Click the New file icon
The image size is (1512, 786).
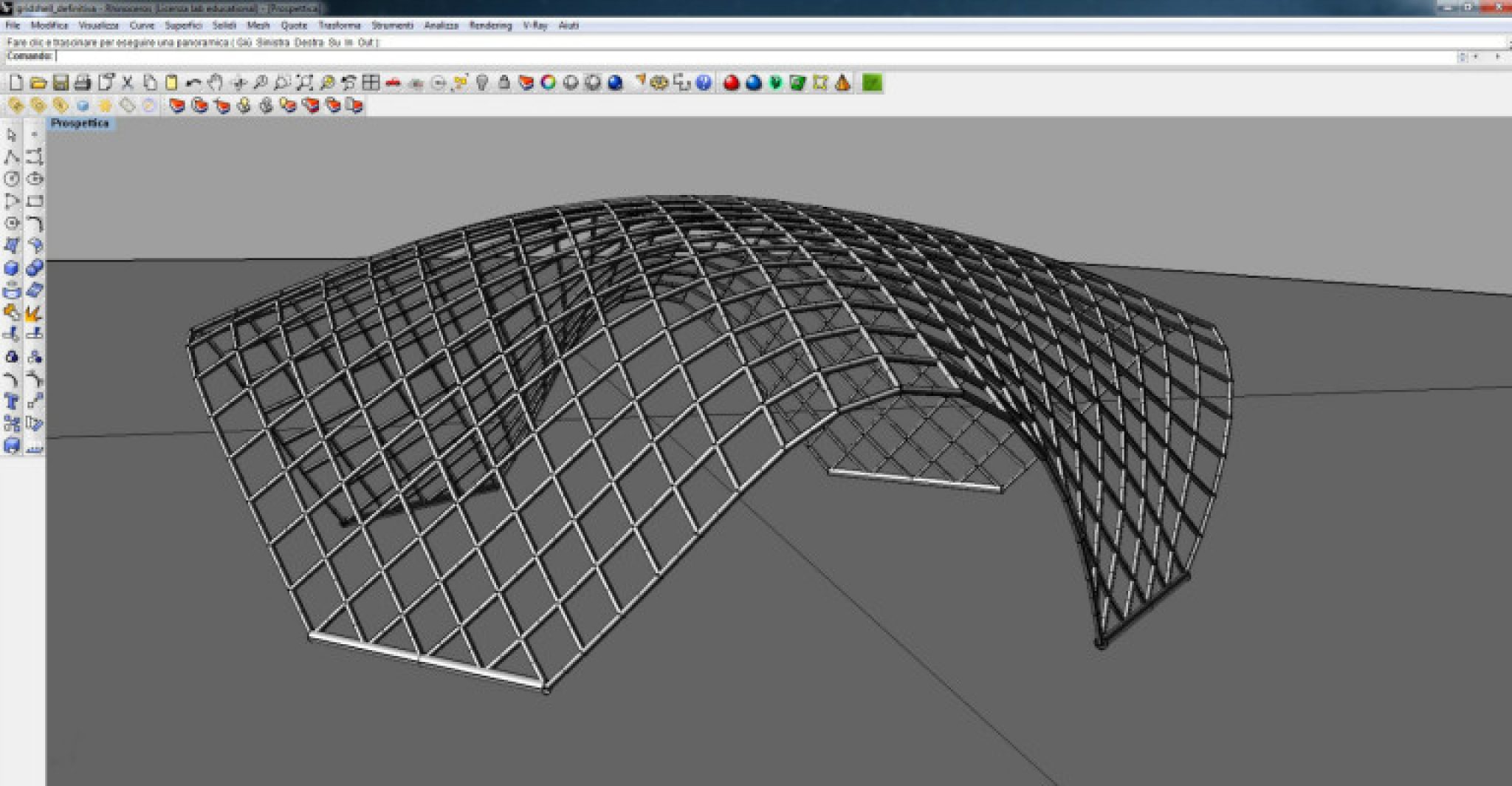coord(16,83)
